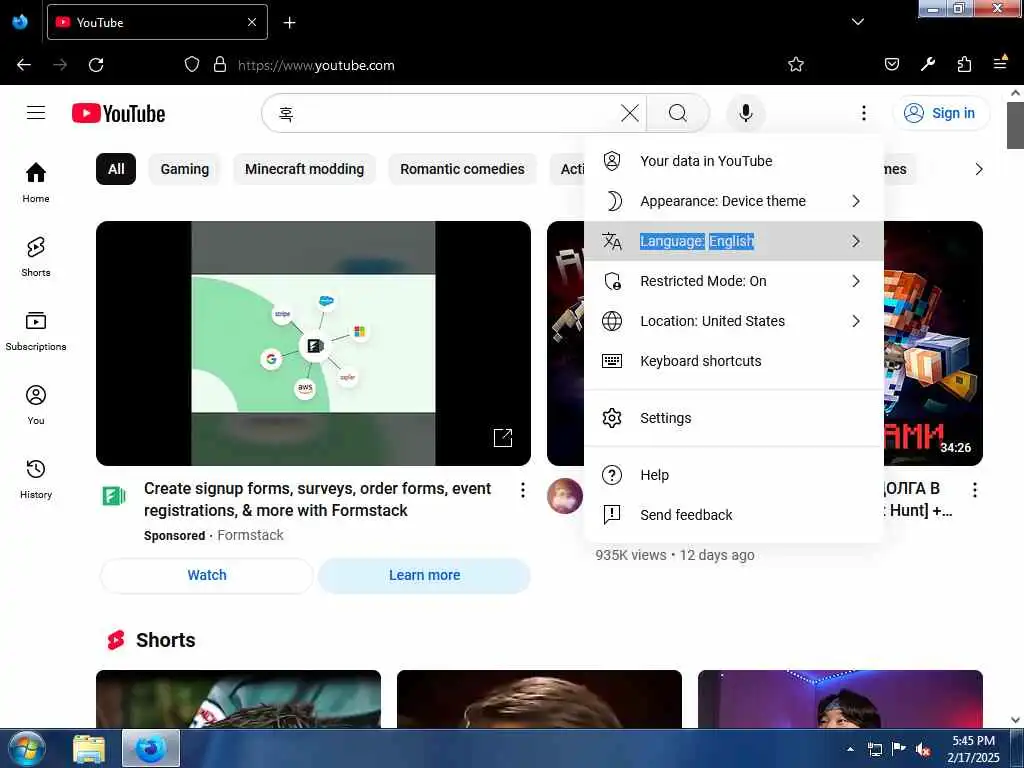Viewport: 1024px width, 768px height.
Task: Choose Location: United States entry
Action: (x=734, y=321)
